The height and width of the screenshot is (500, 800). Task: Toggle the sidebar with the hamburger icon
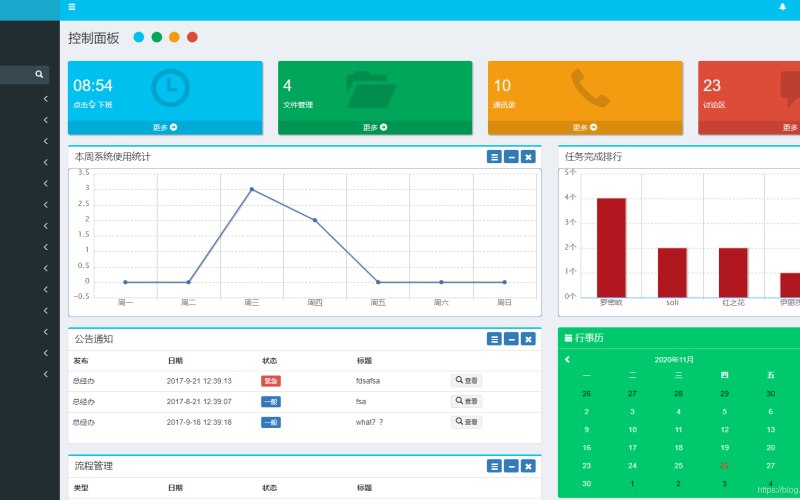71,7
